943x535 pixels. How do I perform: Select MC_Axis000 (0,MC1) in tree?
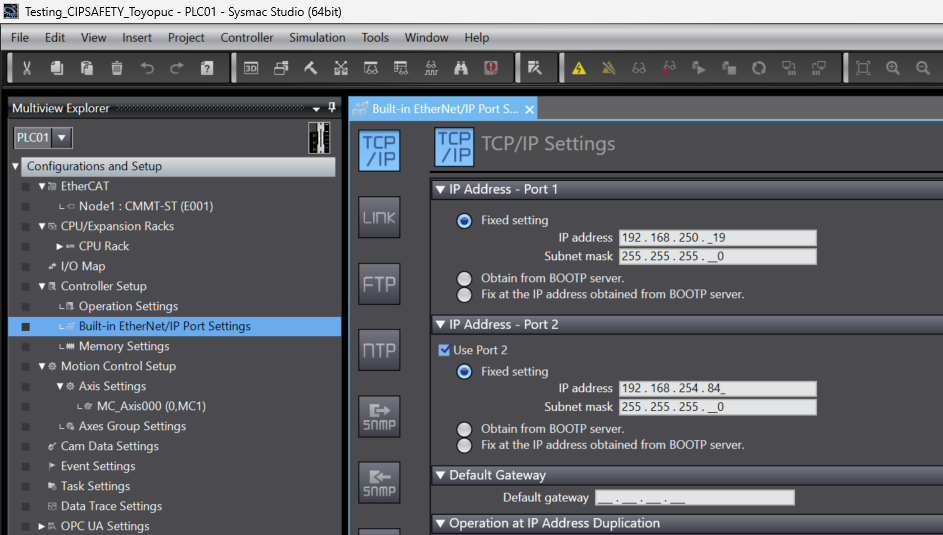tap(151, 406)
